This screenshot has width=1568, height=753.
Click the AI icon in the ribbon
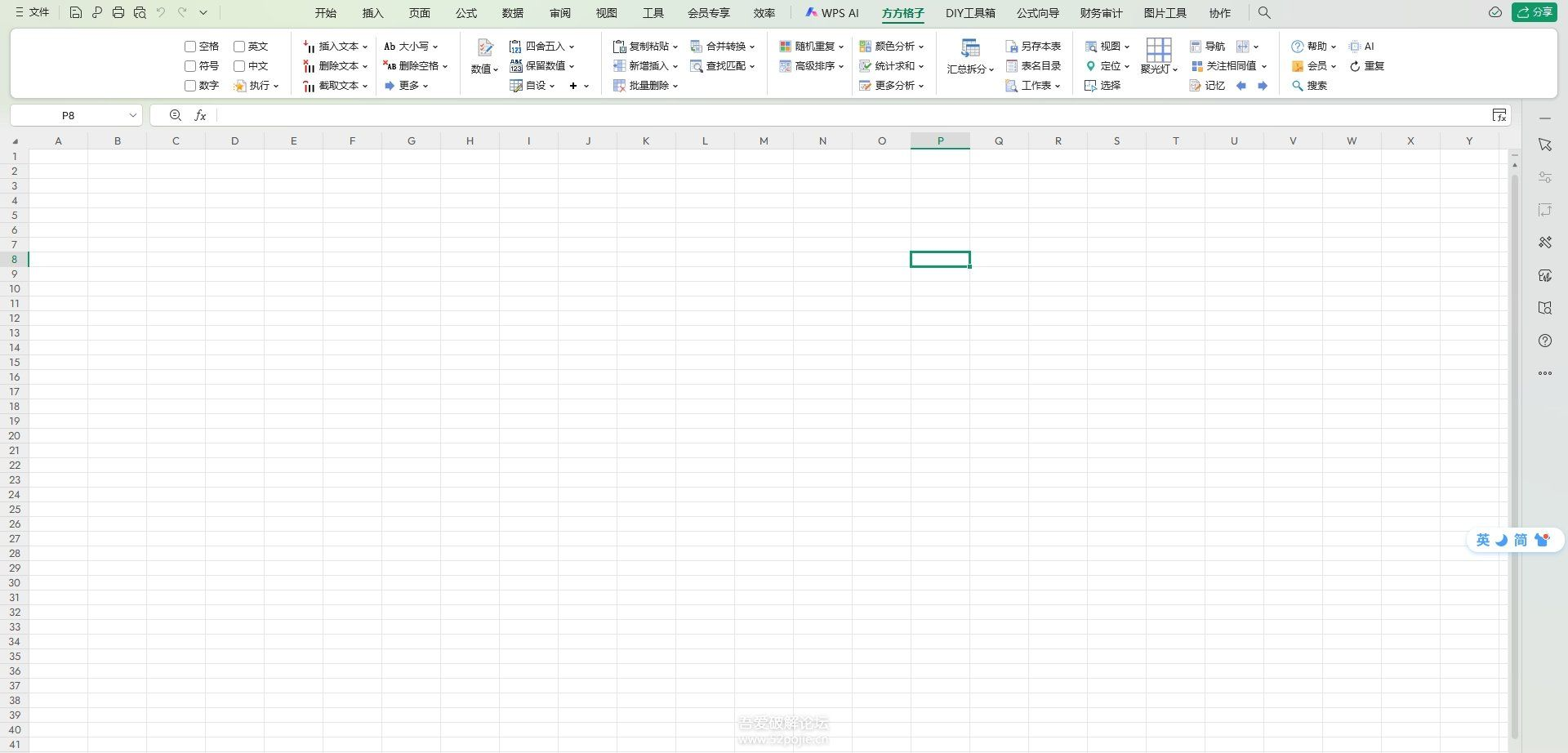click(1361, 47)
